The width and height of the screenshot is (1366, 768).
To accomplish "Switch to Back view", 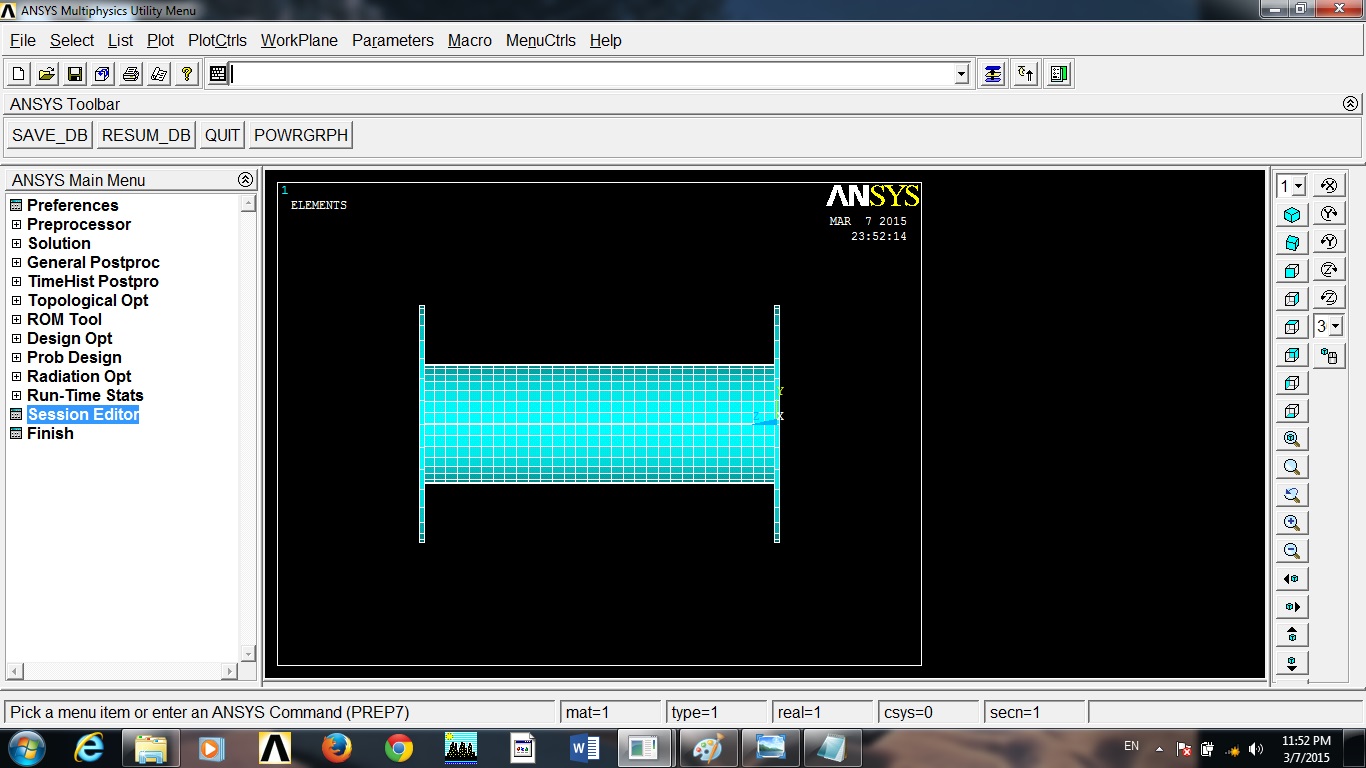I will 1292,355.
